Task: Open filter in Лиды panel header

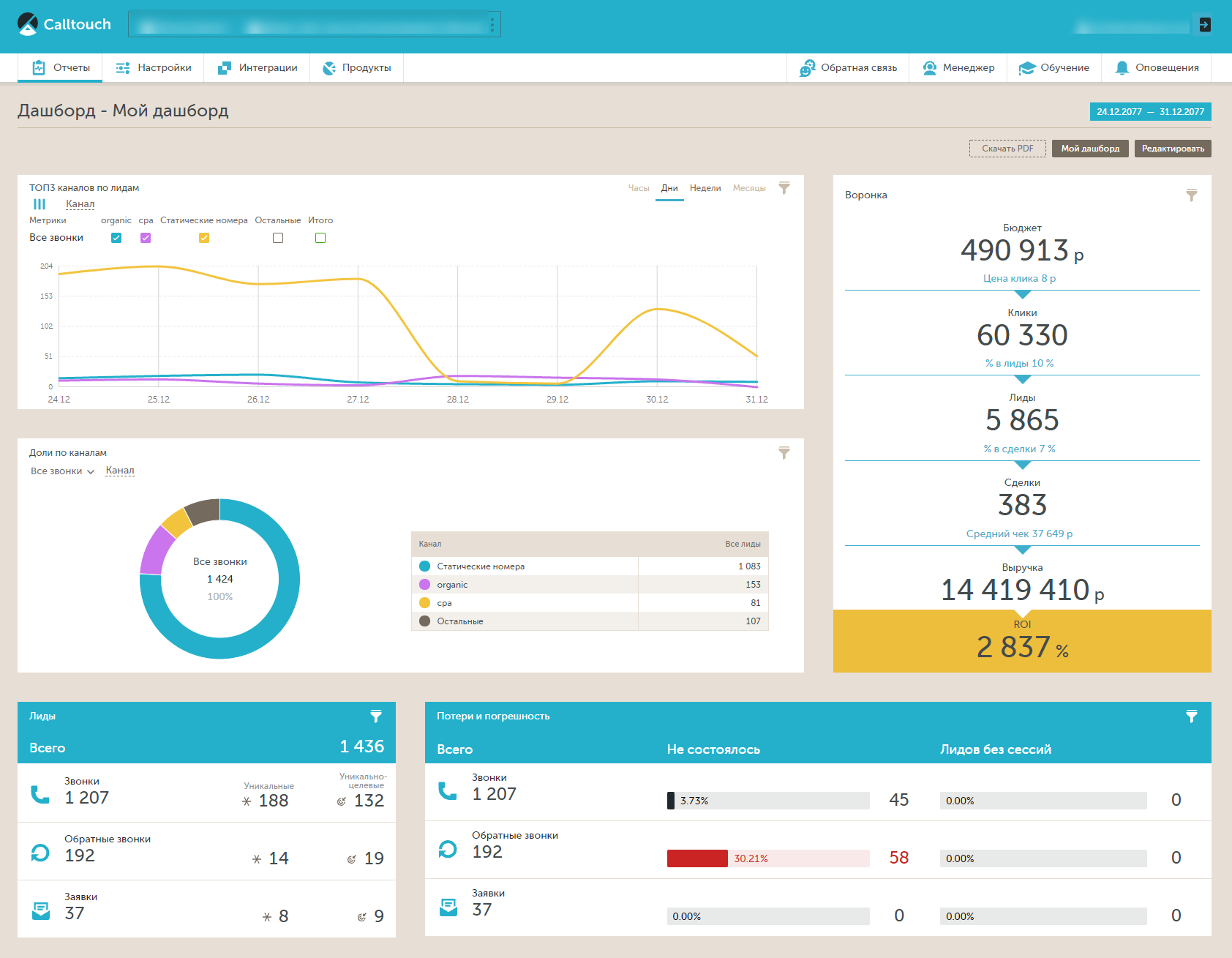Action: (375, 716)
